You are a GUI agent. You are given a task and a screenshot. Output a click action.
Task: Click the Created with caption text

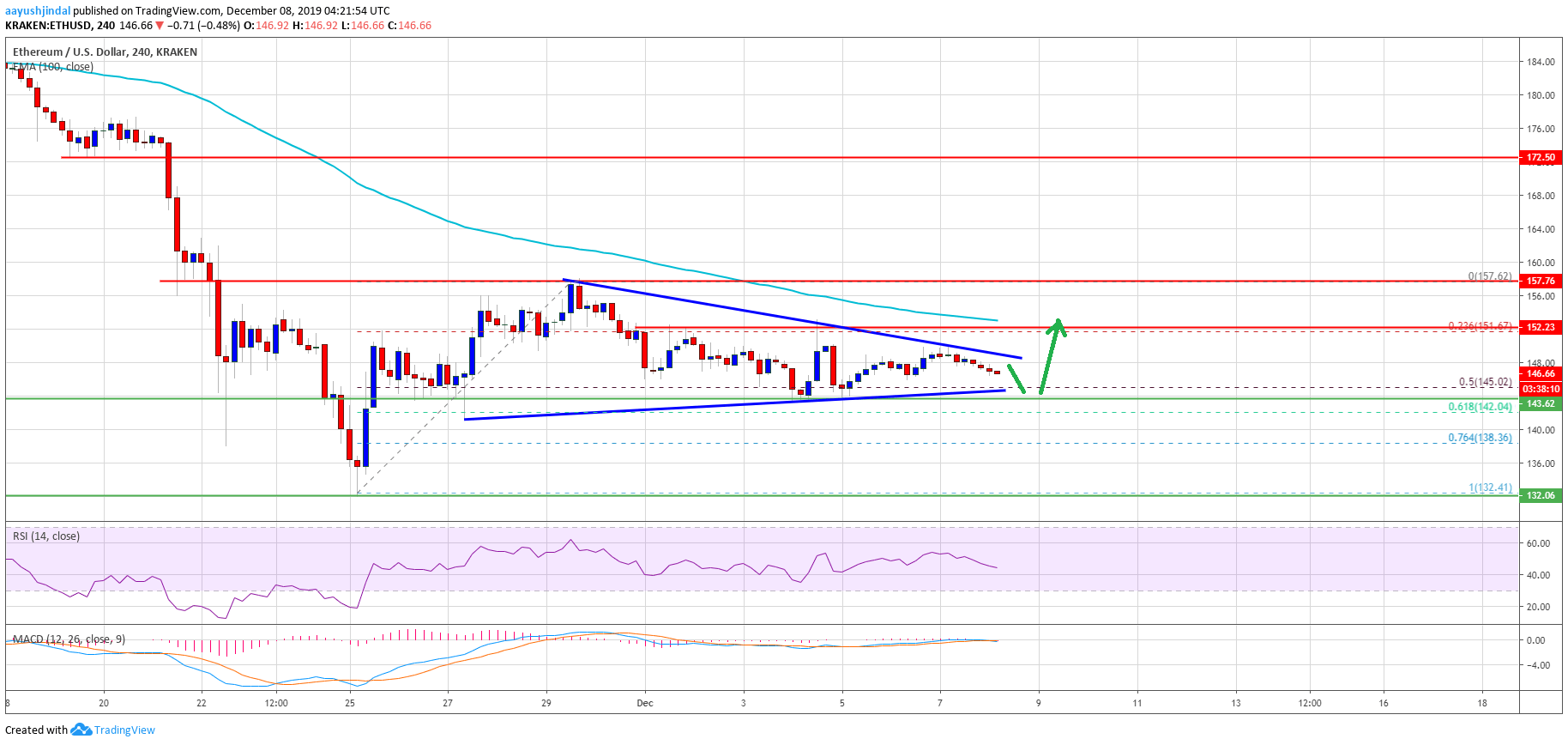[x=36, y=730]
